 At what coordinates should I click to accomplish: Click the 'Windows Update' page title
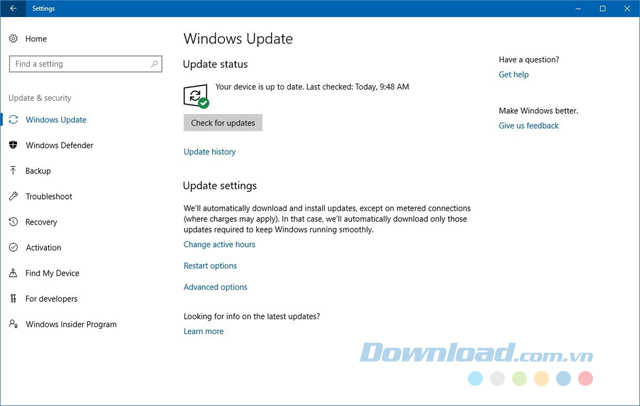tap(238, 39)
